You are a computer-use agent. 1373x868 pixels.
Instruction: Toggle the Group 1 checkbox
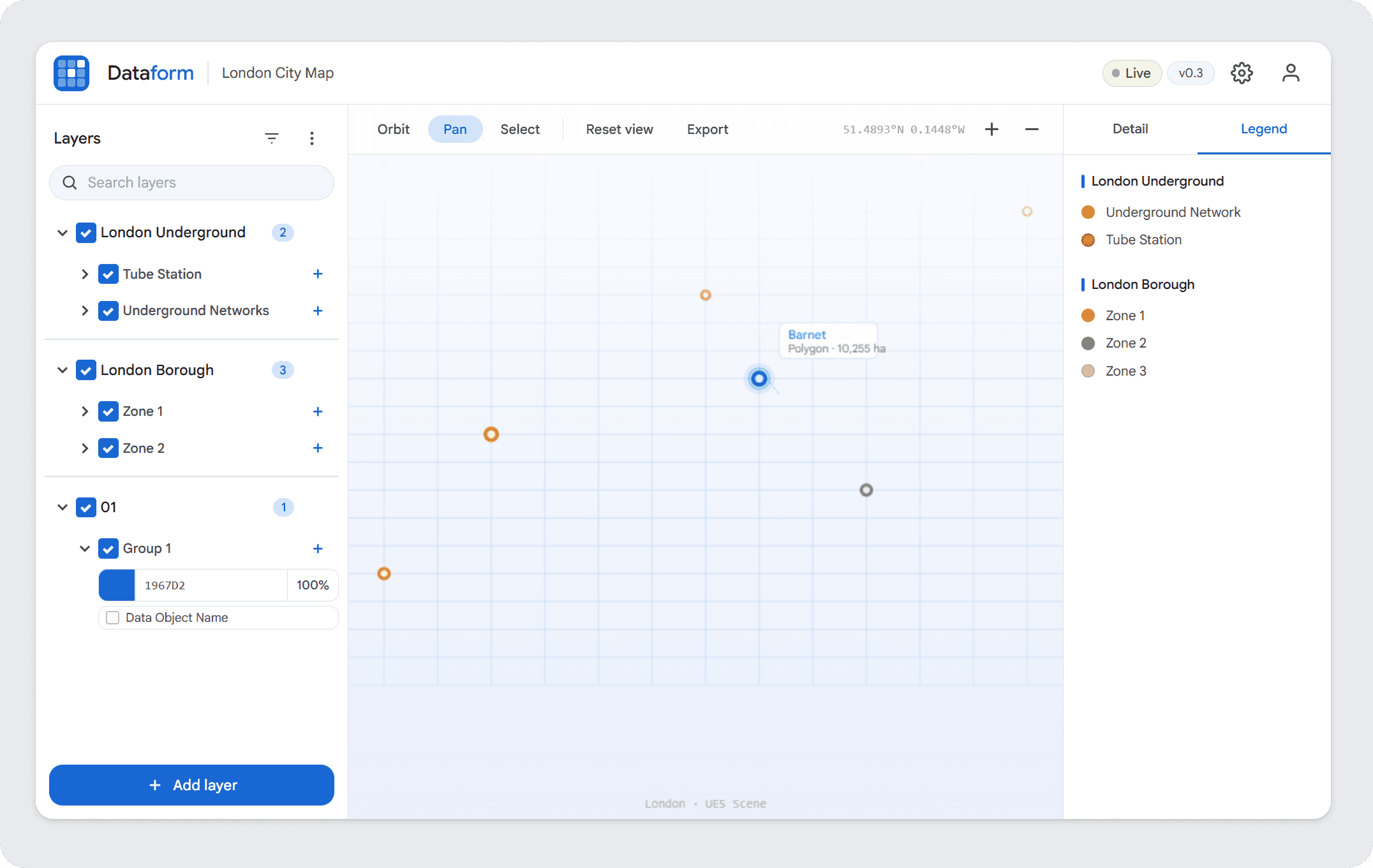[108, 548]
